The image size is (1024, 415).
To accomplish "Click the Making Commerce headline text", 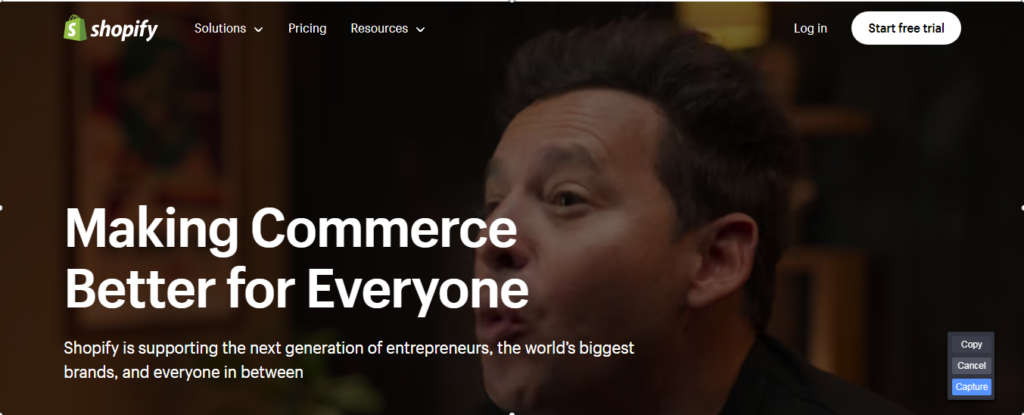I will coord(291,230).
